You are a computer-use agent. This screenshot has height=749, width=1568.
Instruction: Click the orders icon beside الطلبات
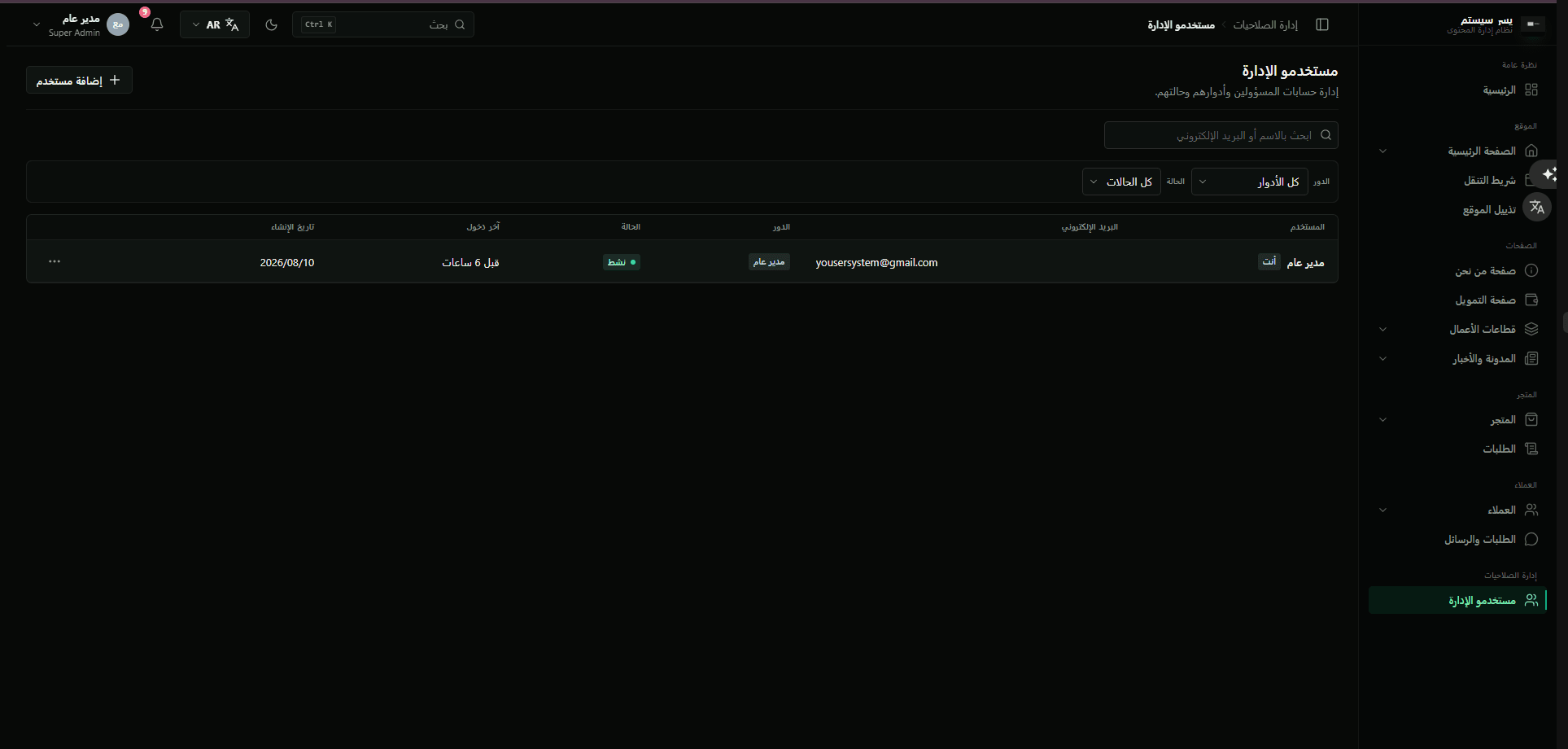(1531, 449)
